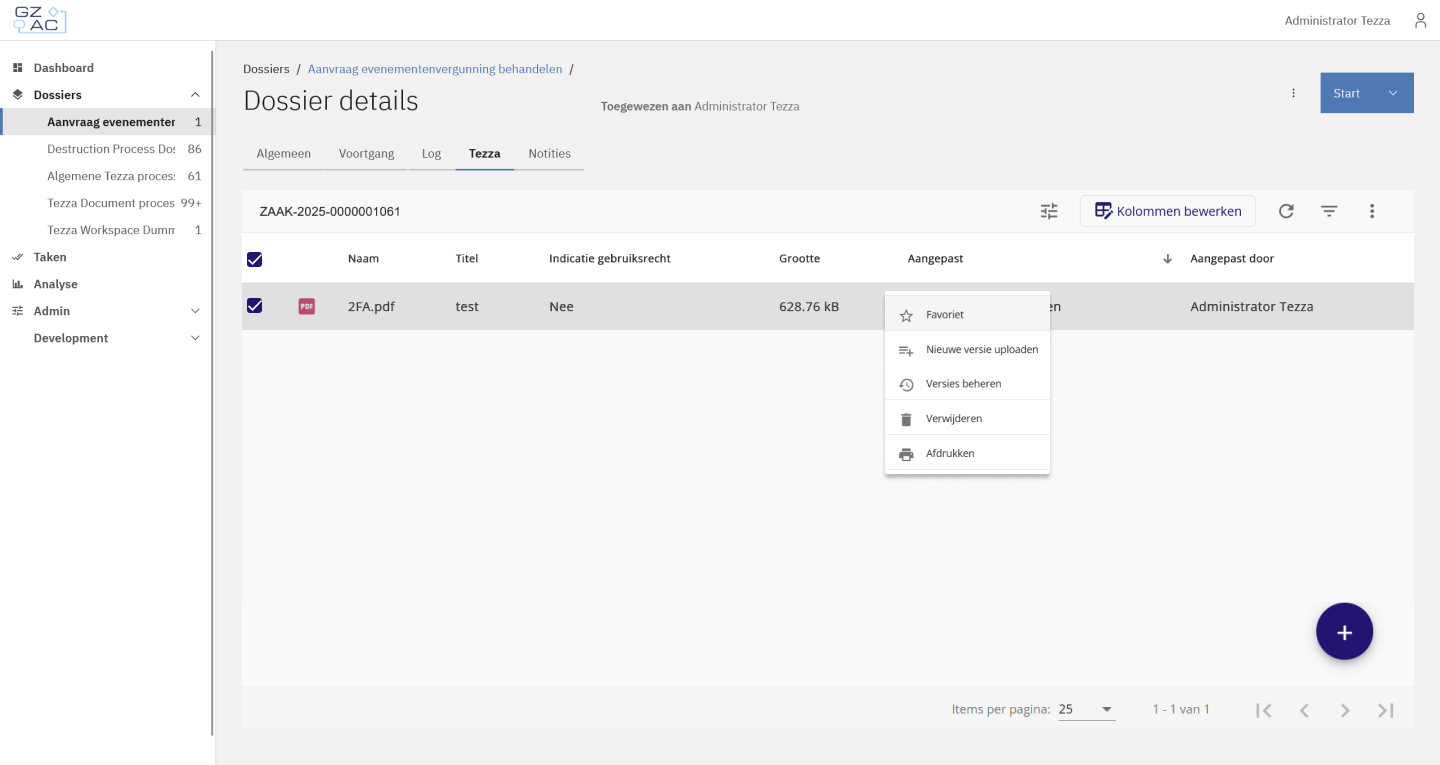Viewport: 1440px width, 765px height.
Task: Choose Verwijderen from context menu
Action: [954, 419]
